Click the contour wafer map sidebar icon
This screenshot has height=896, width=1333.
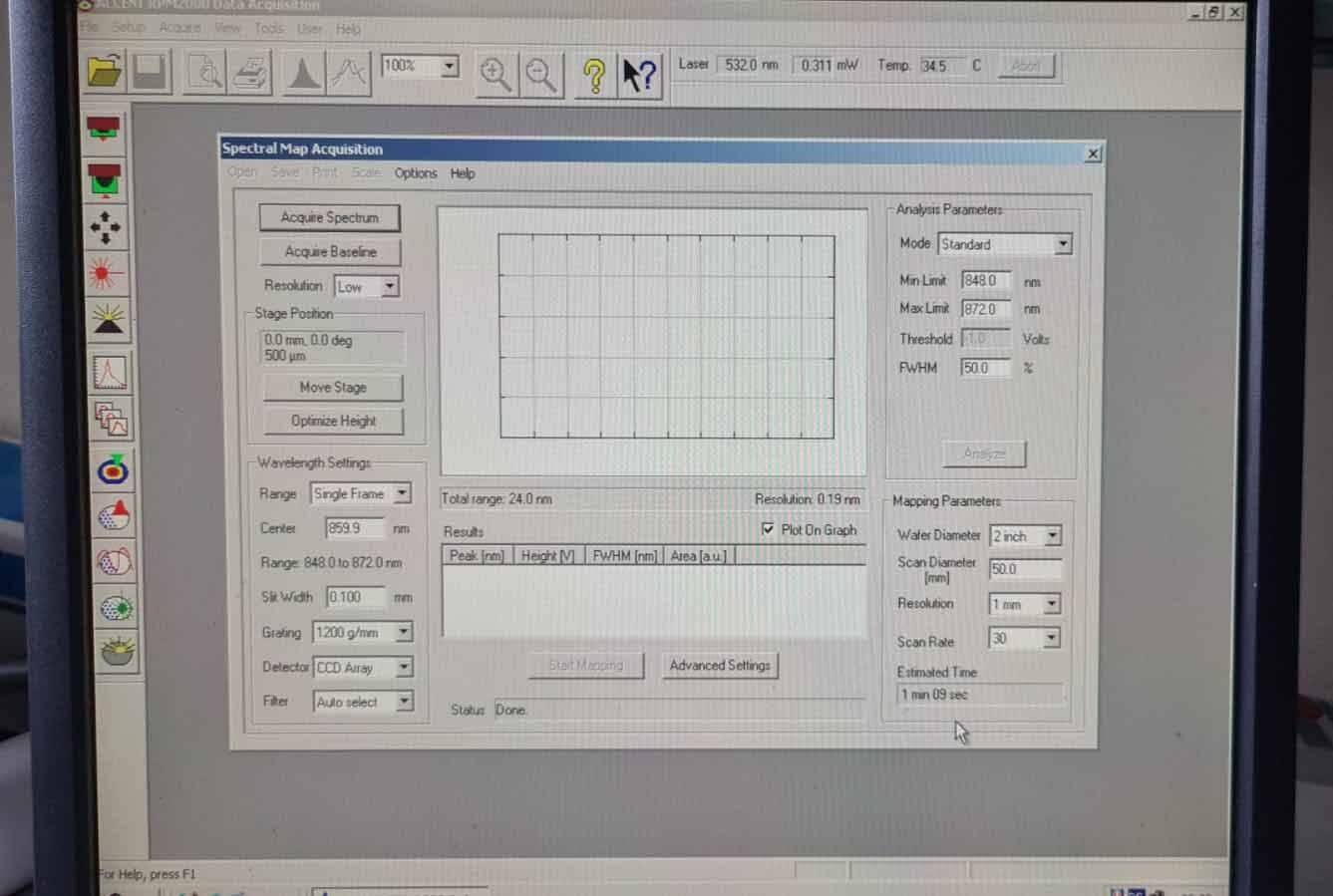(114, 562)
